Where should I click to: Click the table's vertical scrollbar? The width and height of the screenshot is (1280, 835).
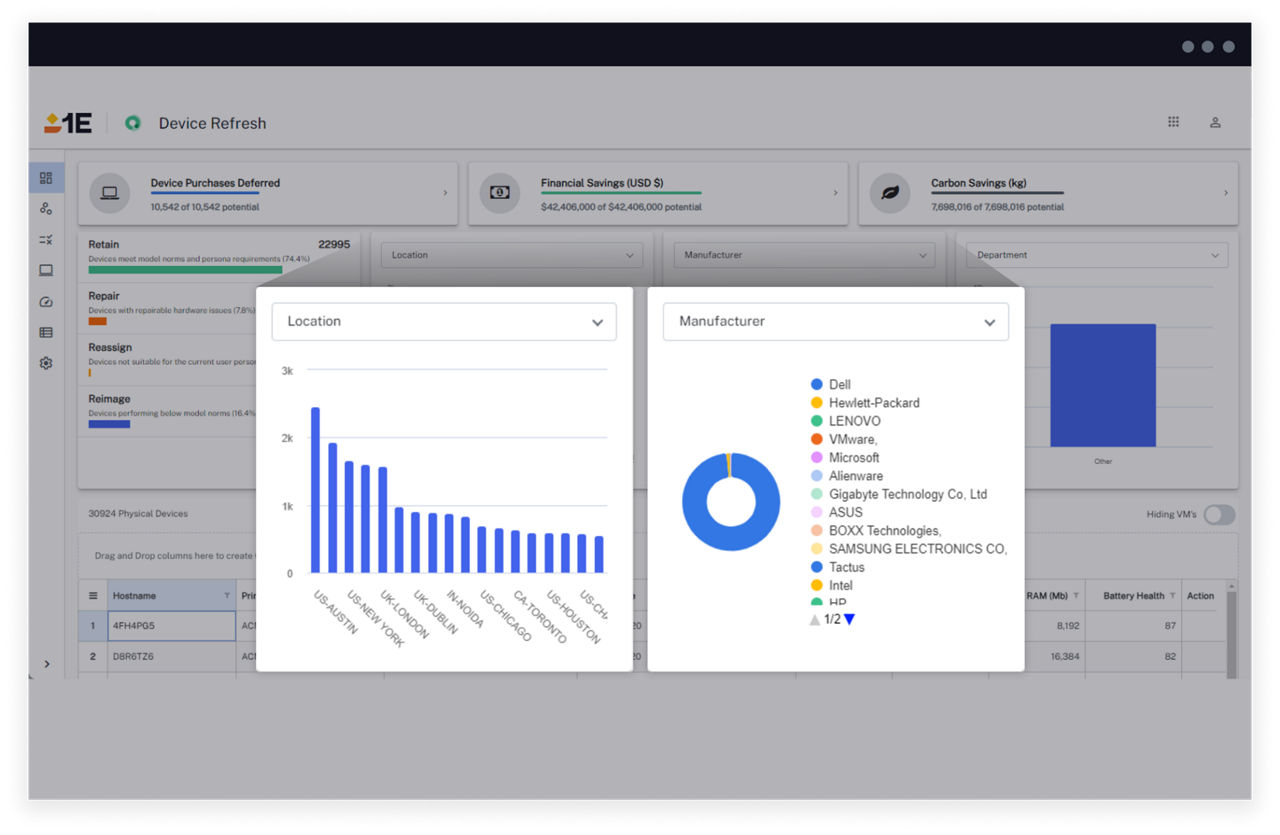pos(1232,628)
